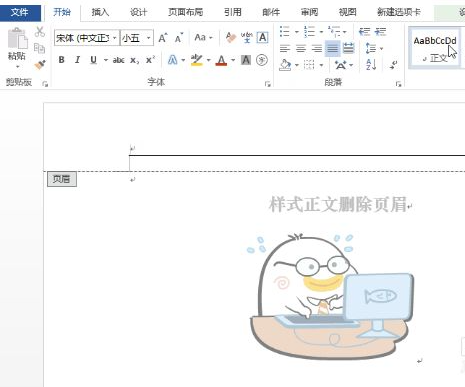Expand the font size dropdown arrow
465x387 pixels.
tap(149, 38)
